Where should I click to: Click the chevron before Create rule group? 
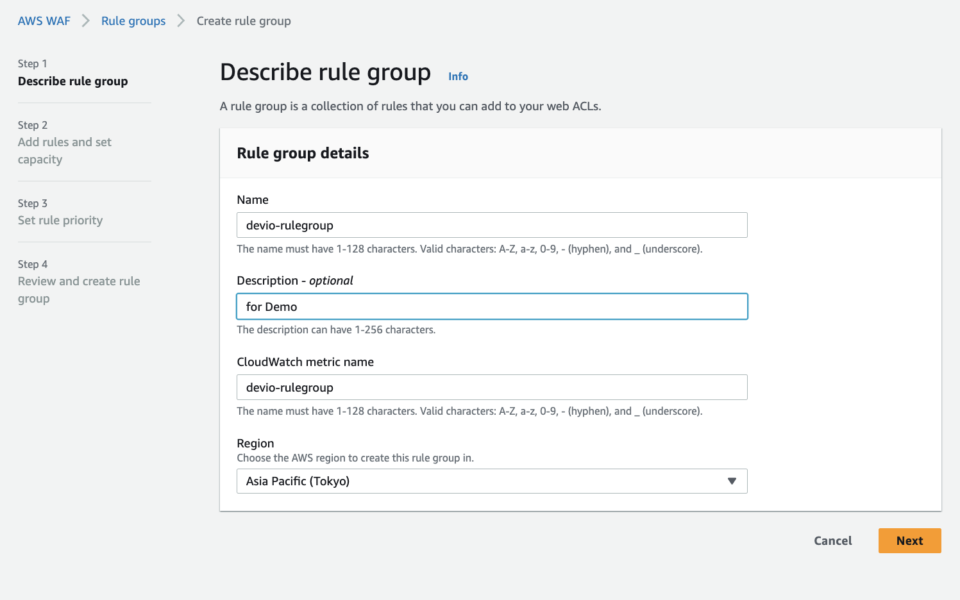tap(182, 20)
